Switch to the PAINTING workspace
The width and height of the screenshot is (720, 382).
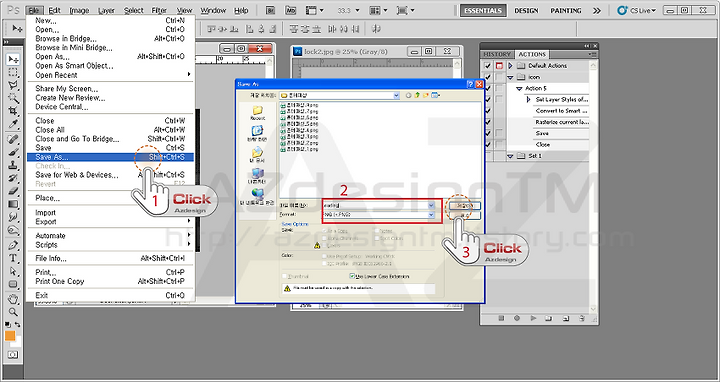tap(566, 10)
